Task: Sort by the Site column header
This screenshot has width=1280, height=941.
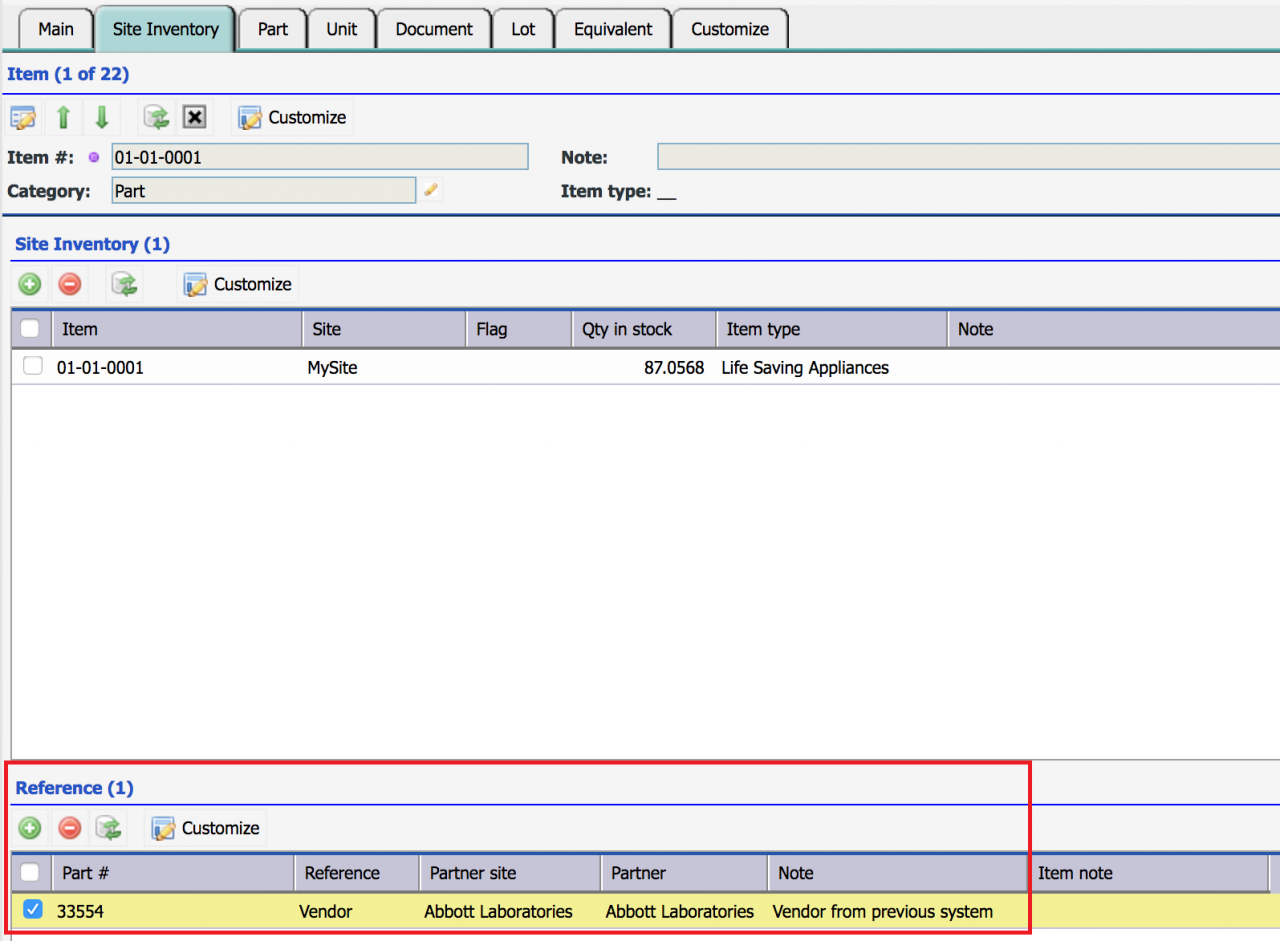Action: pyautogui.click(x=384, y=329)
